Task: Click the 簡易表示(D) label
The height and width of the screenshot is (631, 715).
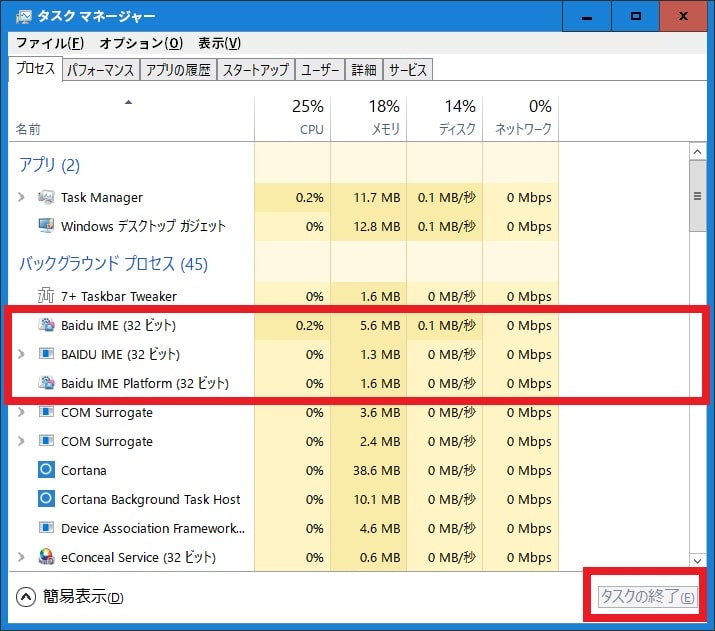Action: point(83,597)
